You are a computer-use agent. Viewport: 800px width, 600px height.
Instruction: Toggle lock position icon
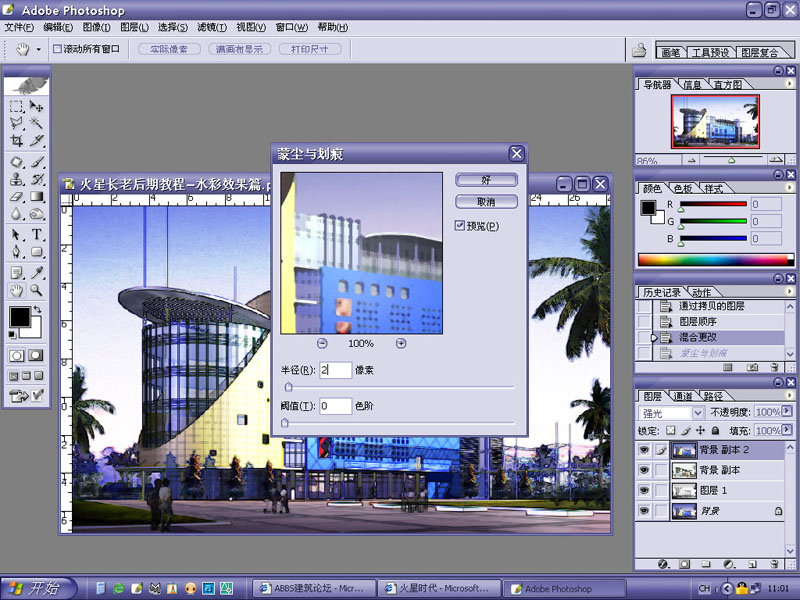point(701,431)
